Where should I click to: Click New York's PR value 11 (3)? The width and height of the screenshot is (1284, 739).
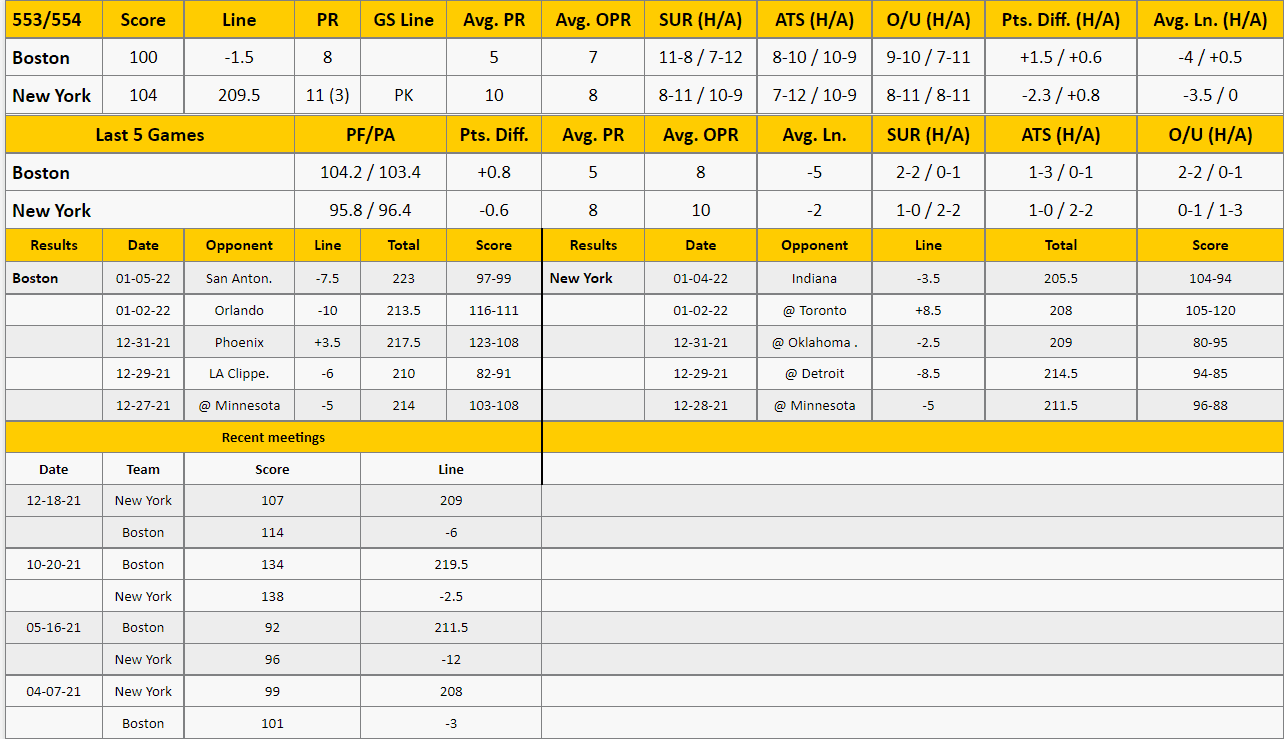(327, 96)
